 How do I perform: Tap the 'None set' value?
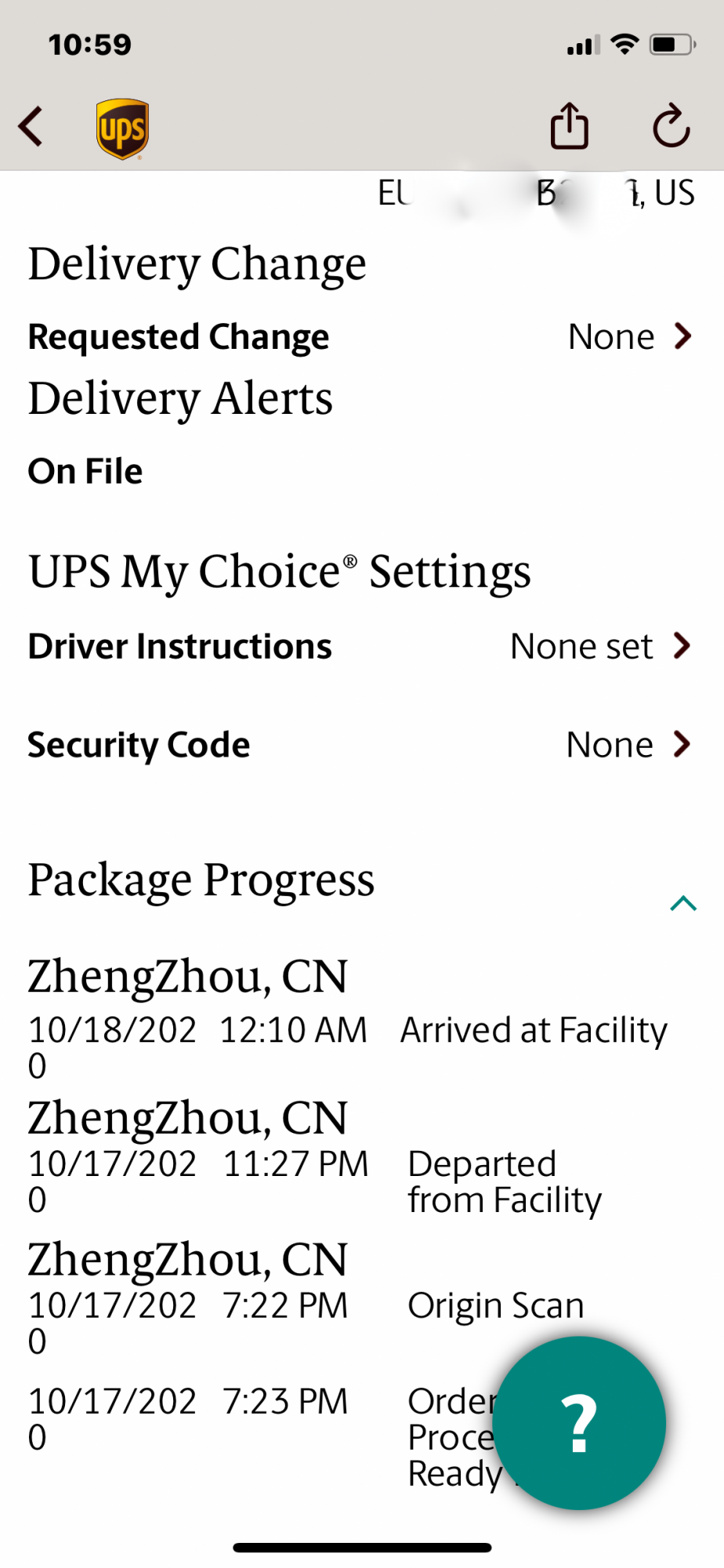point(581,647)
